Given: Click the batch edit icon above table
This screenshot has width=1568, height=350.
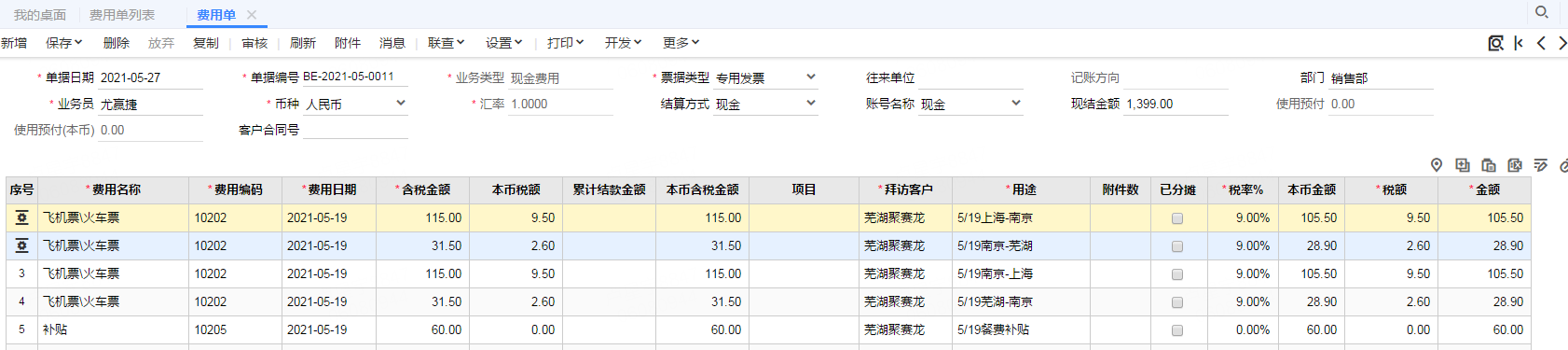Looking at the screenshot, I should tap(1541, 165).
